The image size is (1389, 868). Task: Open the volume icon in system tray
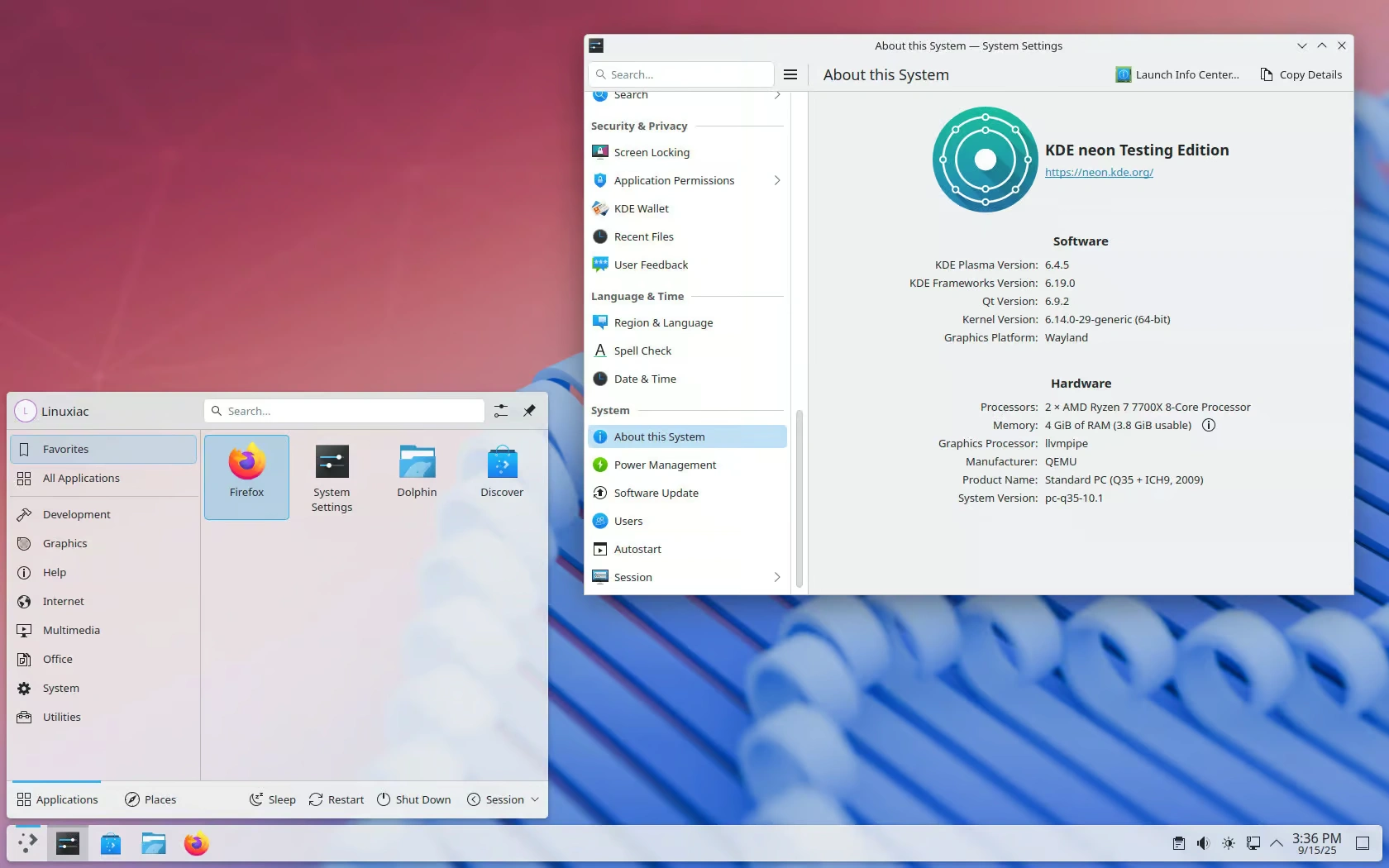click(1203, 843)
